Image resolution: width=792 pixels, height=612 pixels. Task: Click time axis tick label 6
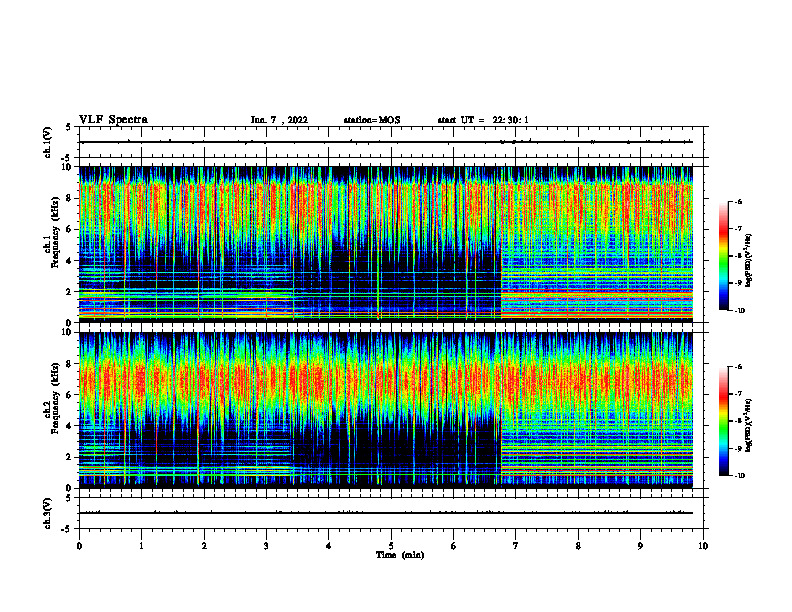click(x=454, y=546)
